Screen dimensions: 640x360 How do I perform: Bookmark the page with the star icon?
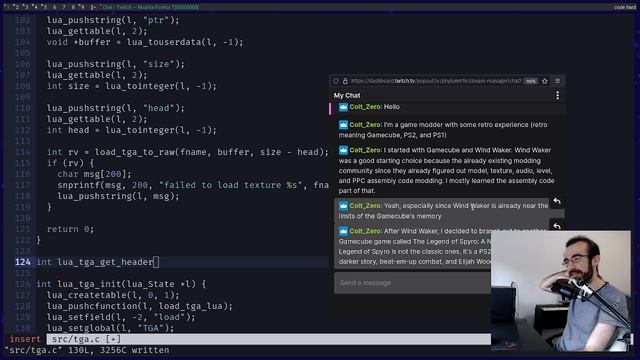[544, 81]
